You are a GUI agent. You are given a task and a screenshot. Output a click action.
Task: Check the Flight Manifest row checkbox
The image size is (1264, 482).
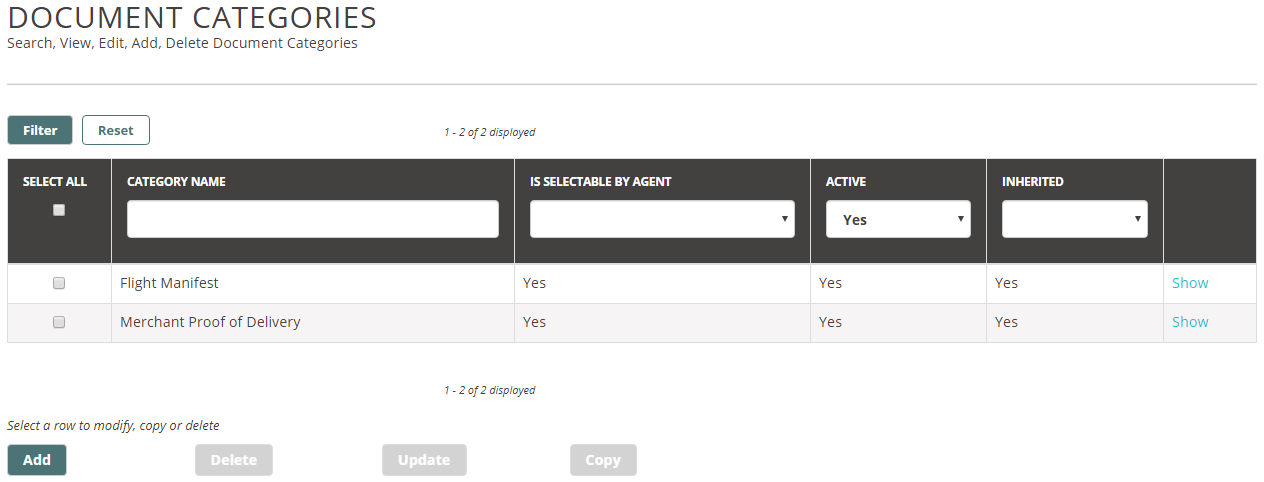coord(59,283)
